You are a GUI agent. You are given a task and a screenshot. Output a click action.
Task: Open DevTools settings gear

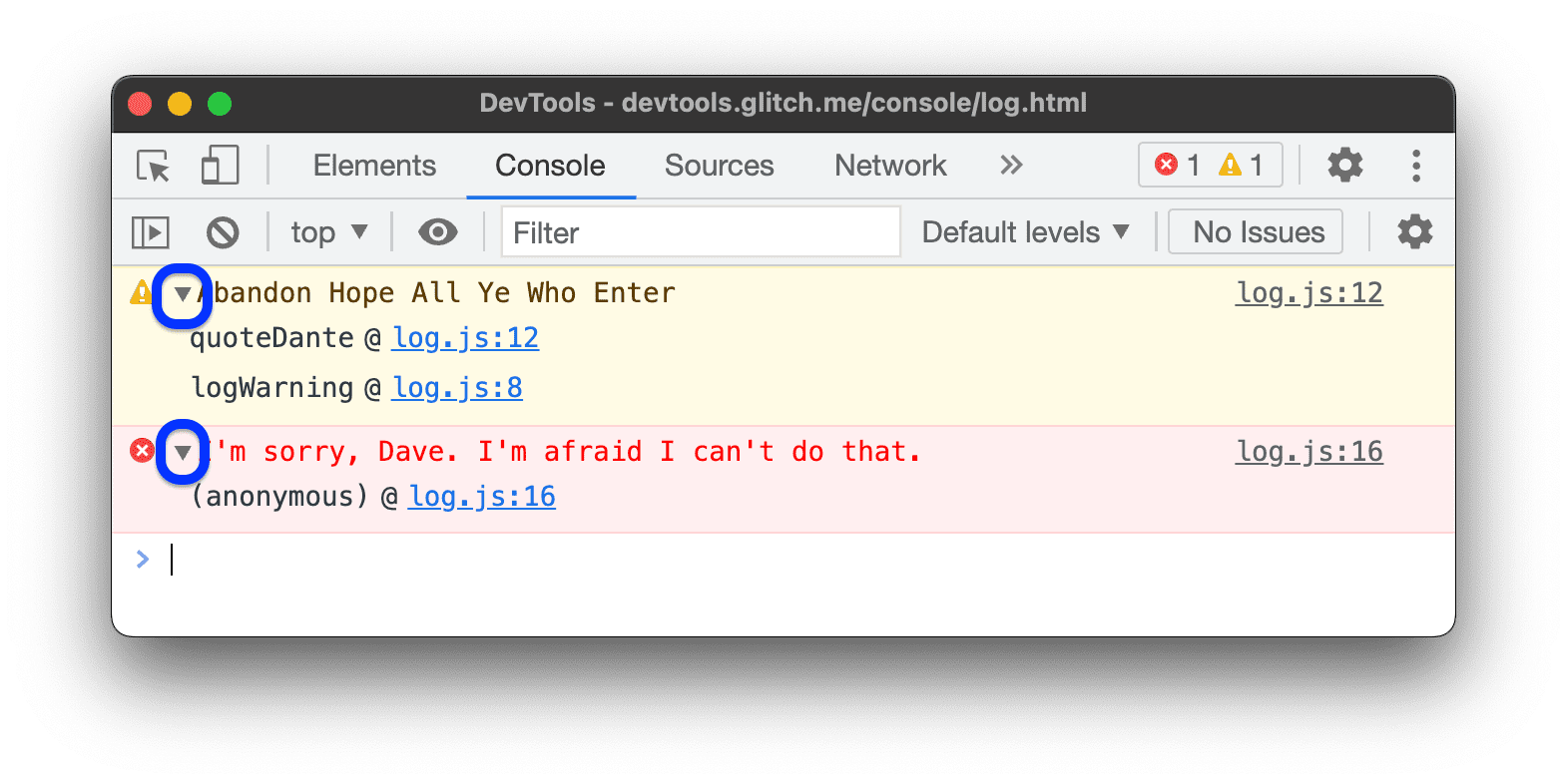[x=1344, y=165]
